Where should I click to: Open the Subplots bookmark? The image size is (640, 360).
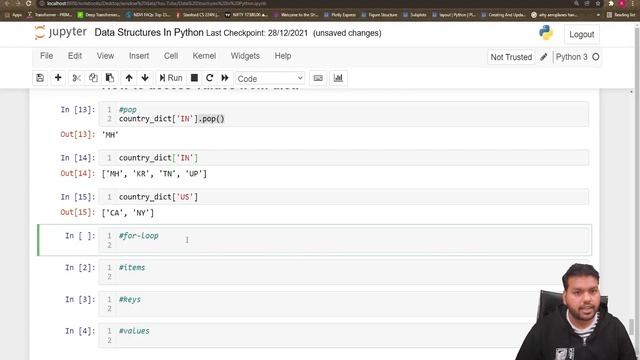click(x=415, y=15)
